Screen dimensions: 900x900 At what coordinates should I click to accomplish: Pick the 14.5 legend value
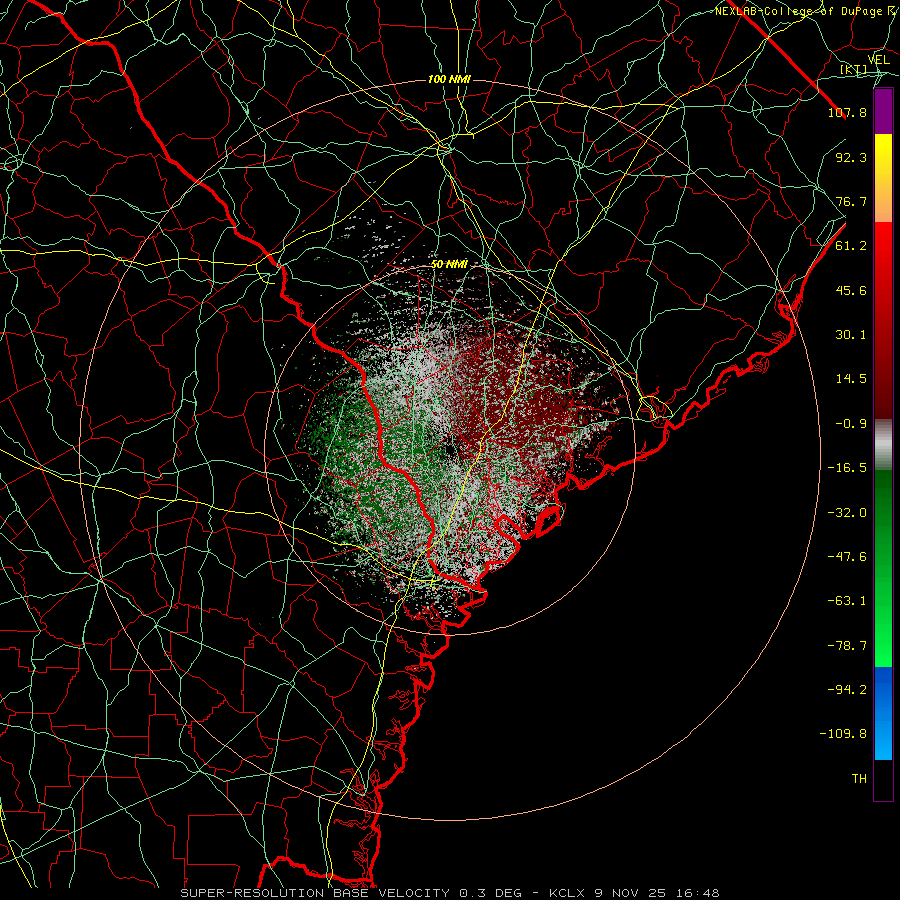[x=851, y=379]
